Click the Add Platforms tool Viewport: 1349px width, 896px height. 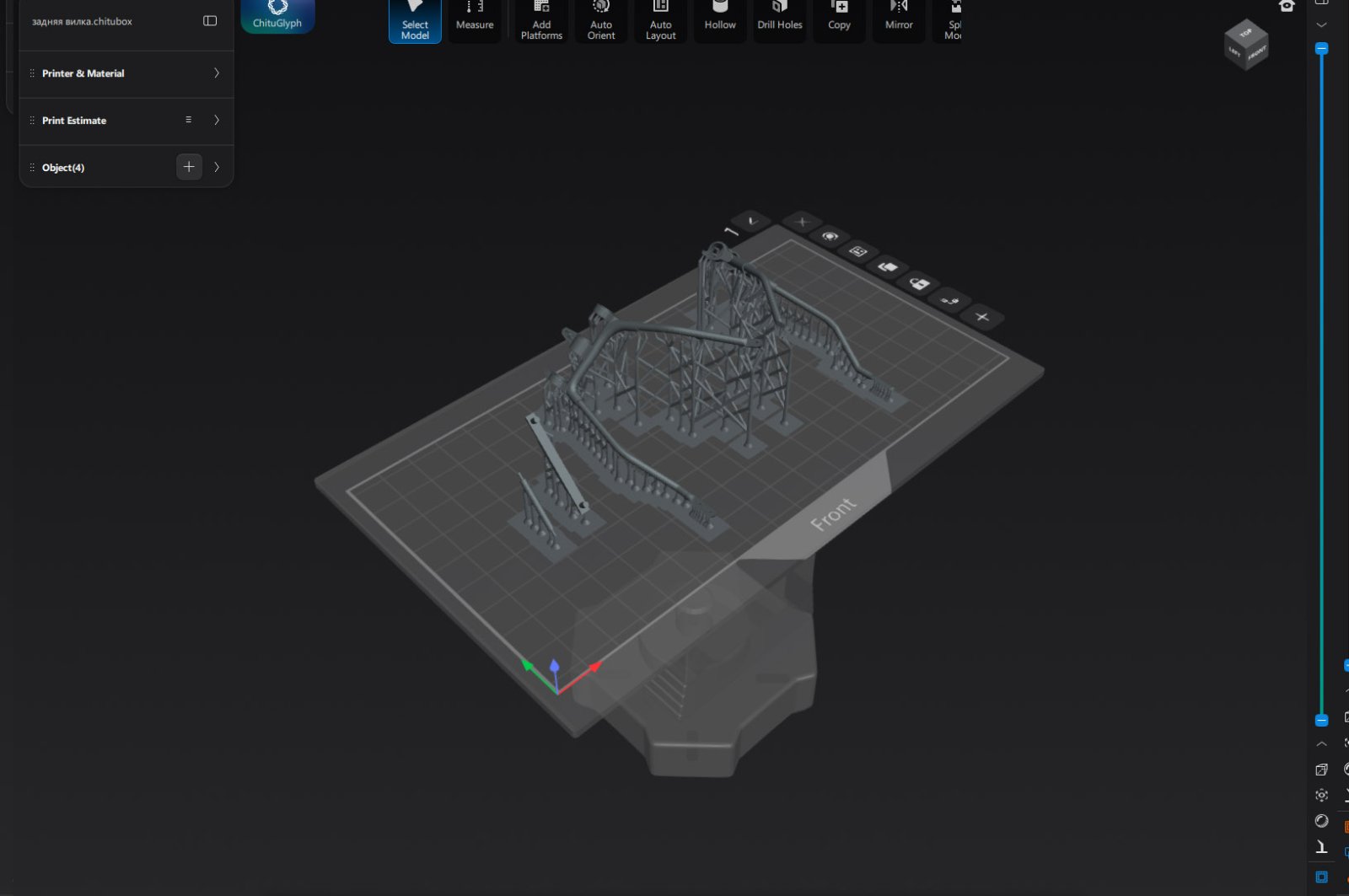coord(541,21)
